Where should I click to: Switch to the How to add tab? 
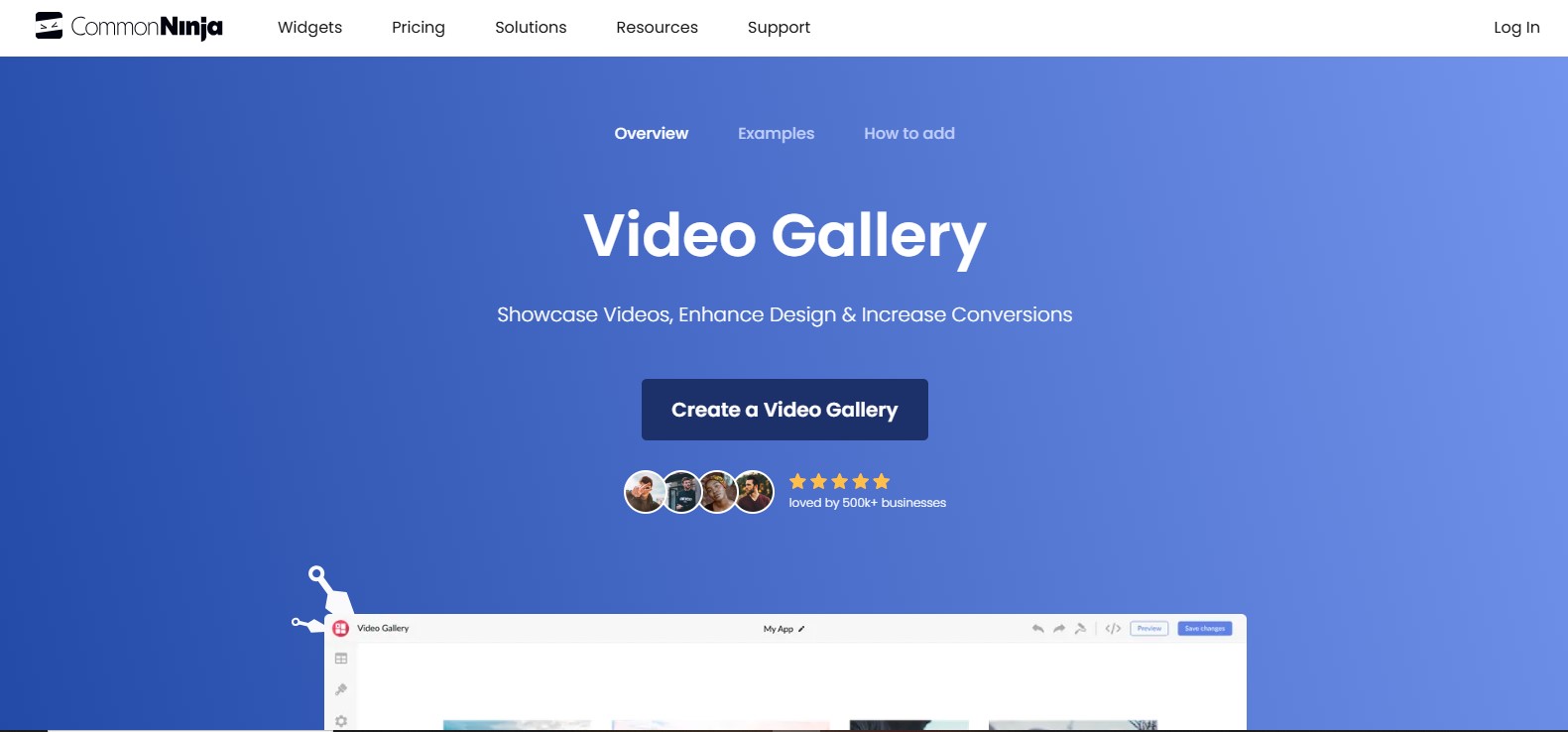tap(909, 133)
